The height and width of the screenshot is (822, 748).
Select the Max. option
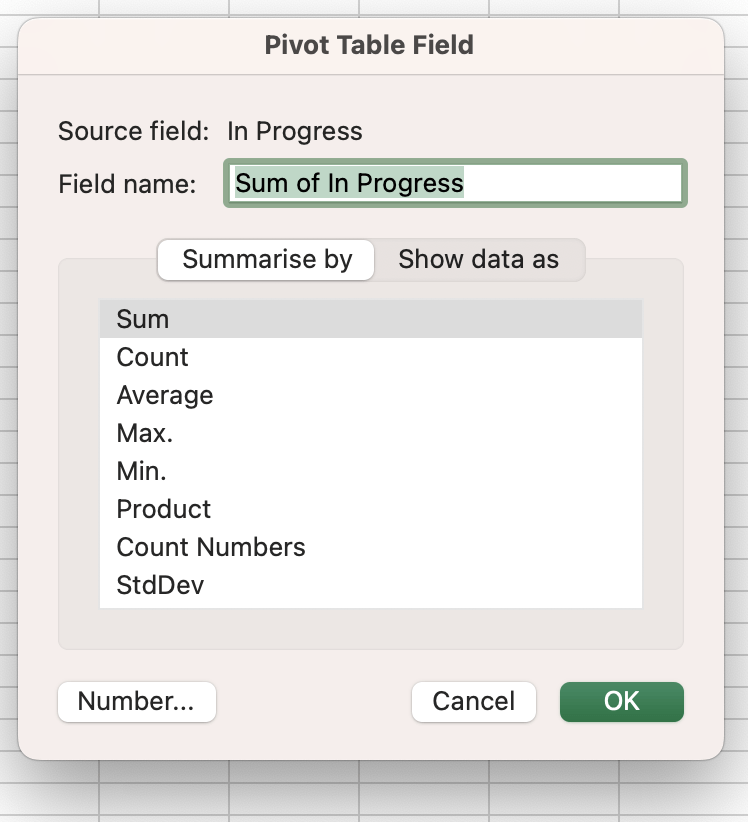(371, 434)
